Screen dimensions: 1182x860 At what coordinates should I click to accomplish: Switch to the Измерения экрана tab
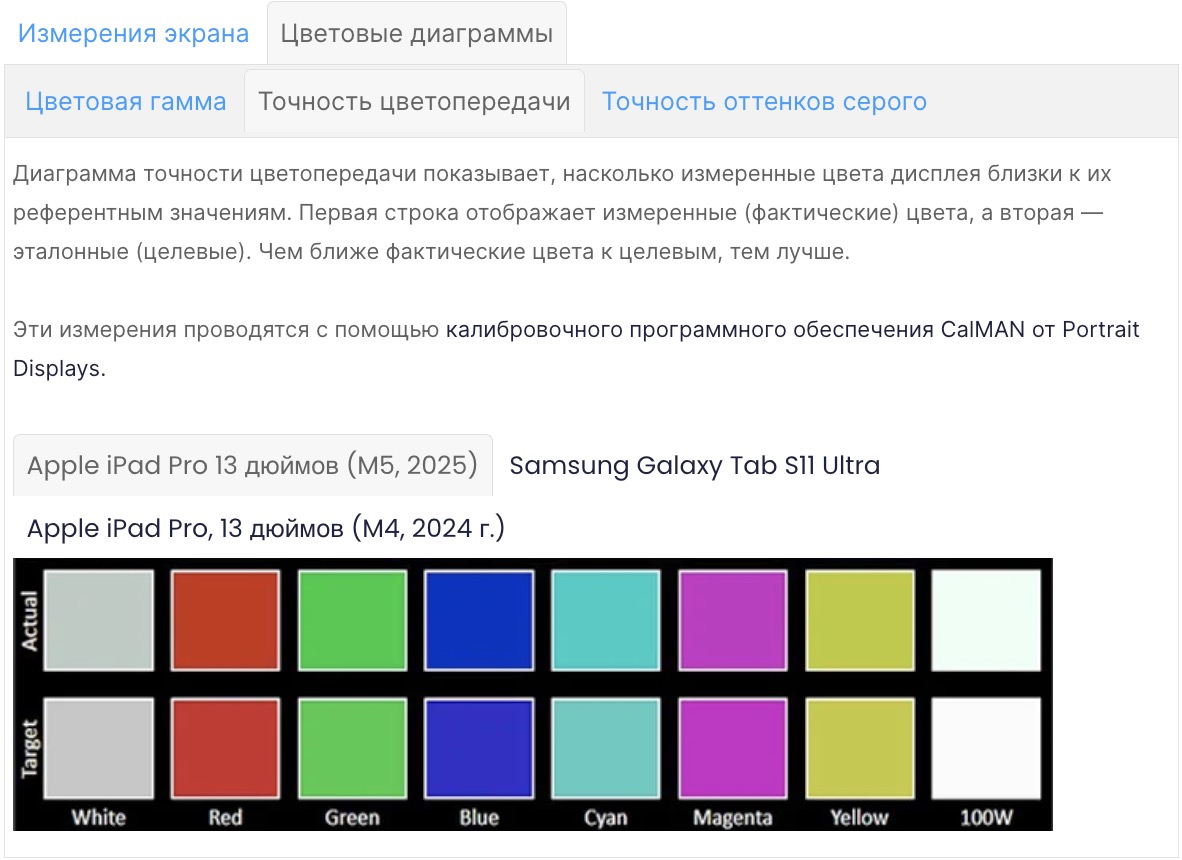tap(133, 34)
